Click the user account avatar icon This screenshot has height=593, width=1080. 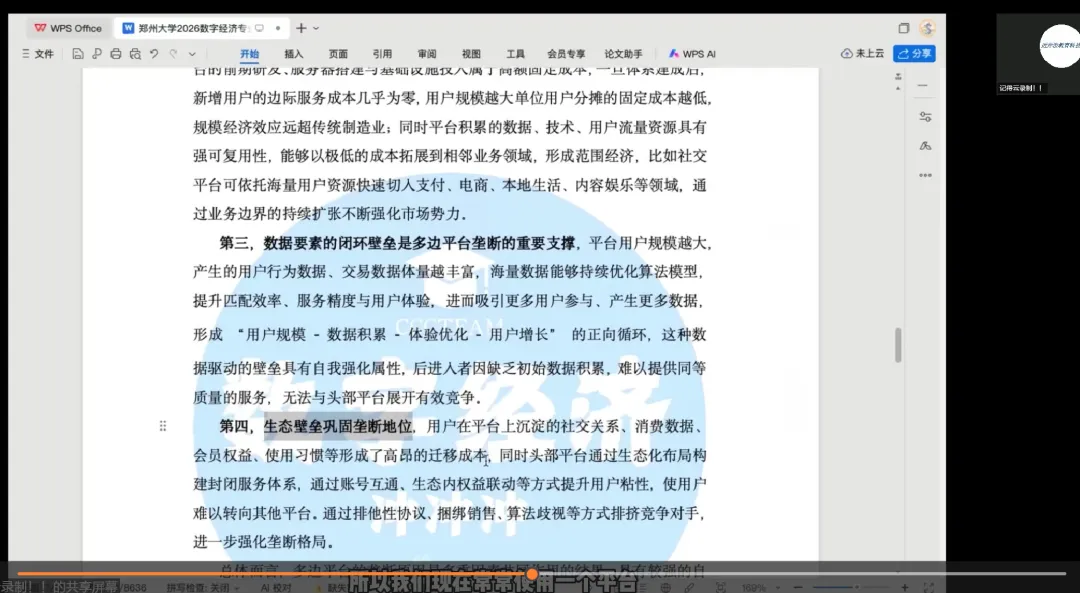pyautogui.click(x=927, y=28)
